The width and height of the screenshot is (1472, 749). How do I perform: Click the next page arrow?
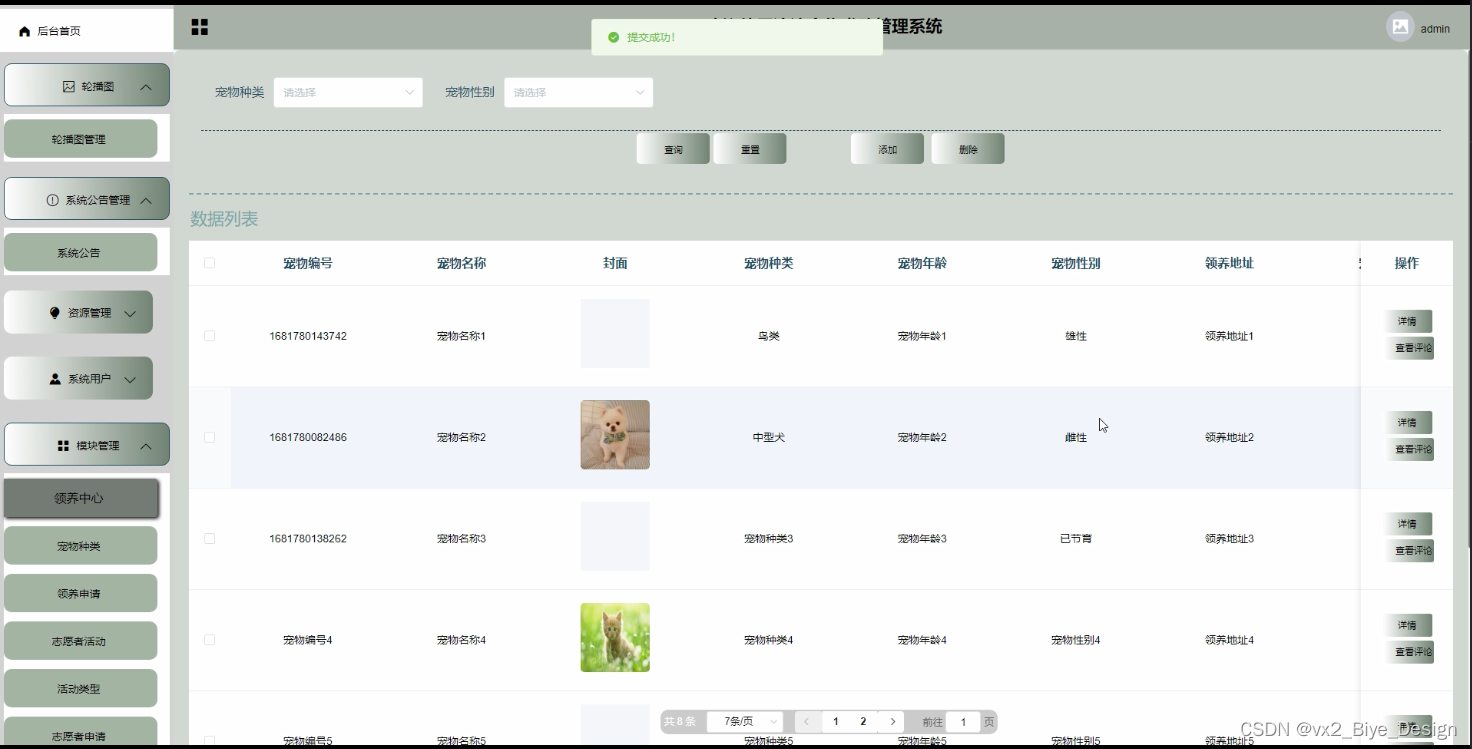(892, 721)
